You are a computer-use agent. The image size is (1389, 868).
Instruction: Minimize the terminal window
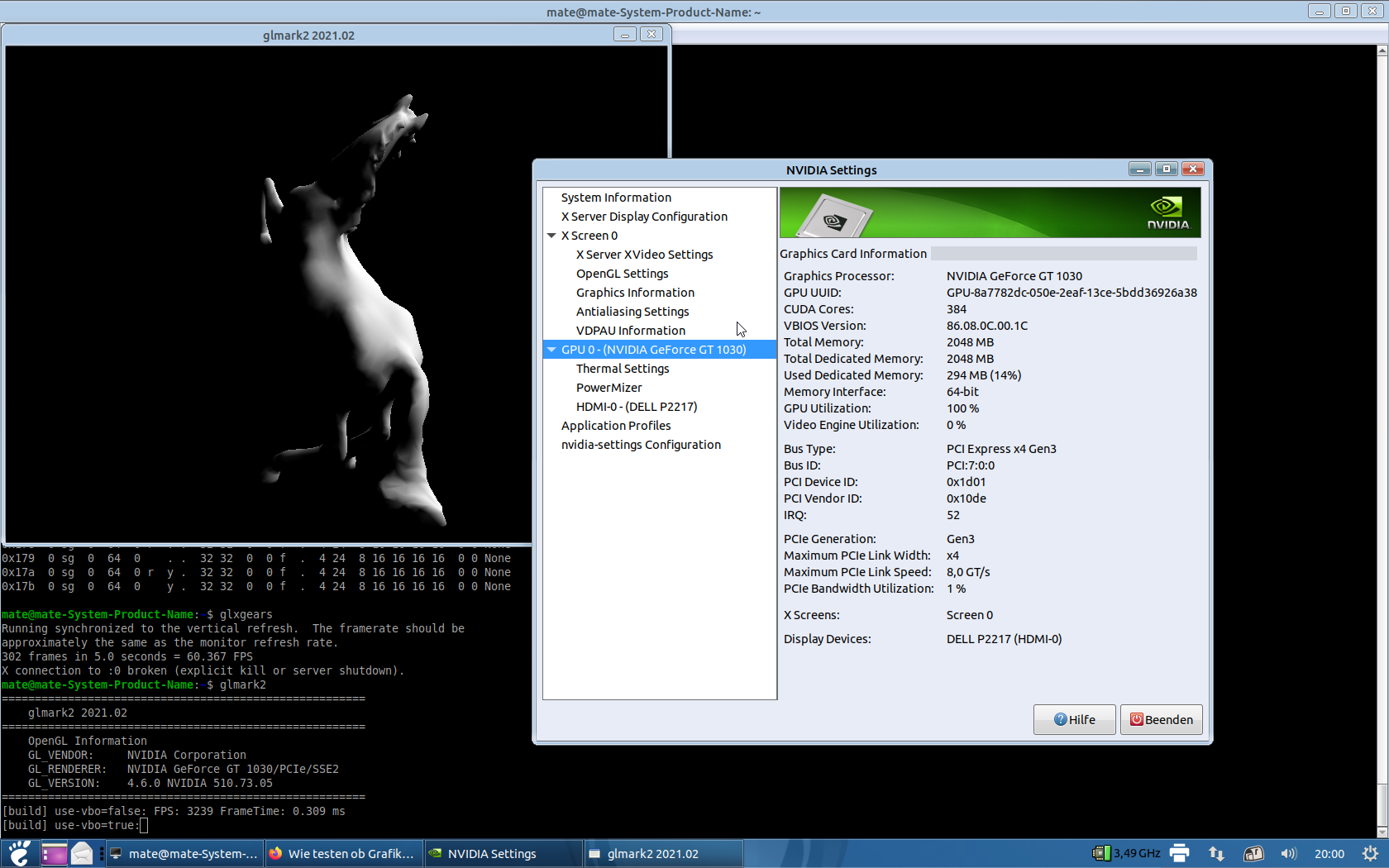1320,12
